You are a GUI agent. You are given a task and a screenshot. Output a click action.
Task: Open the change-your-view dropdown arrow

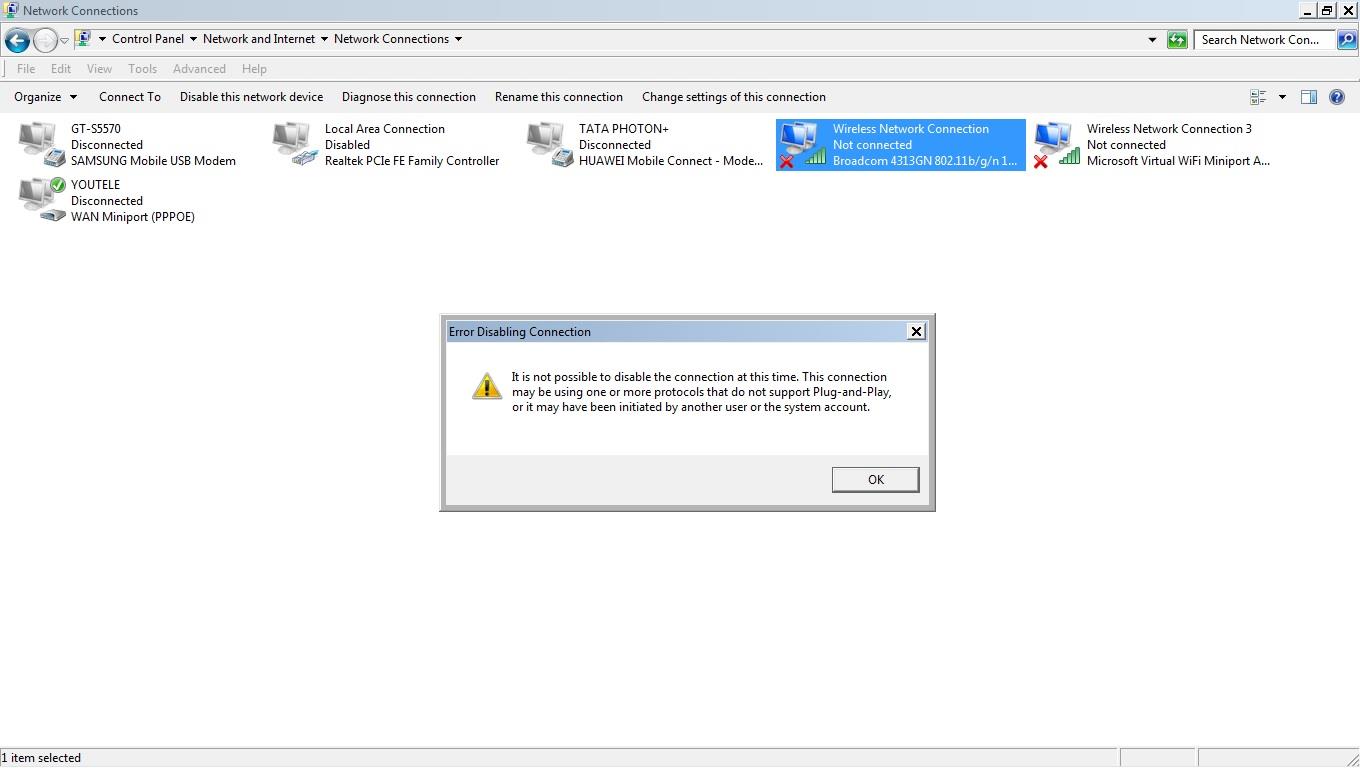coord(1282,97)
